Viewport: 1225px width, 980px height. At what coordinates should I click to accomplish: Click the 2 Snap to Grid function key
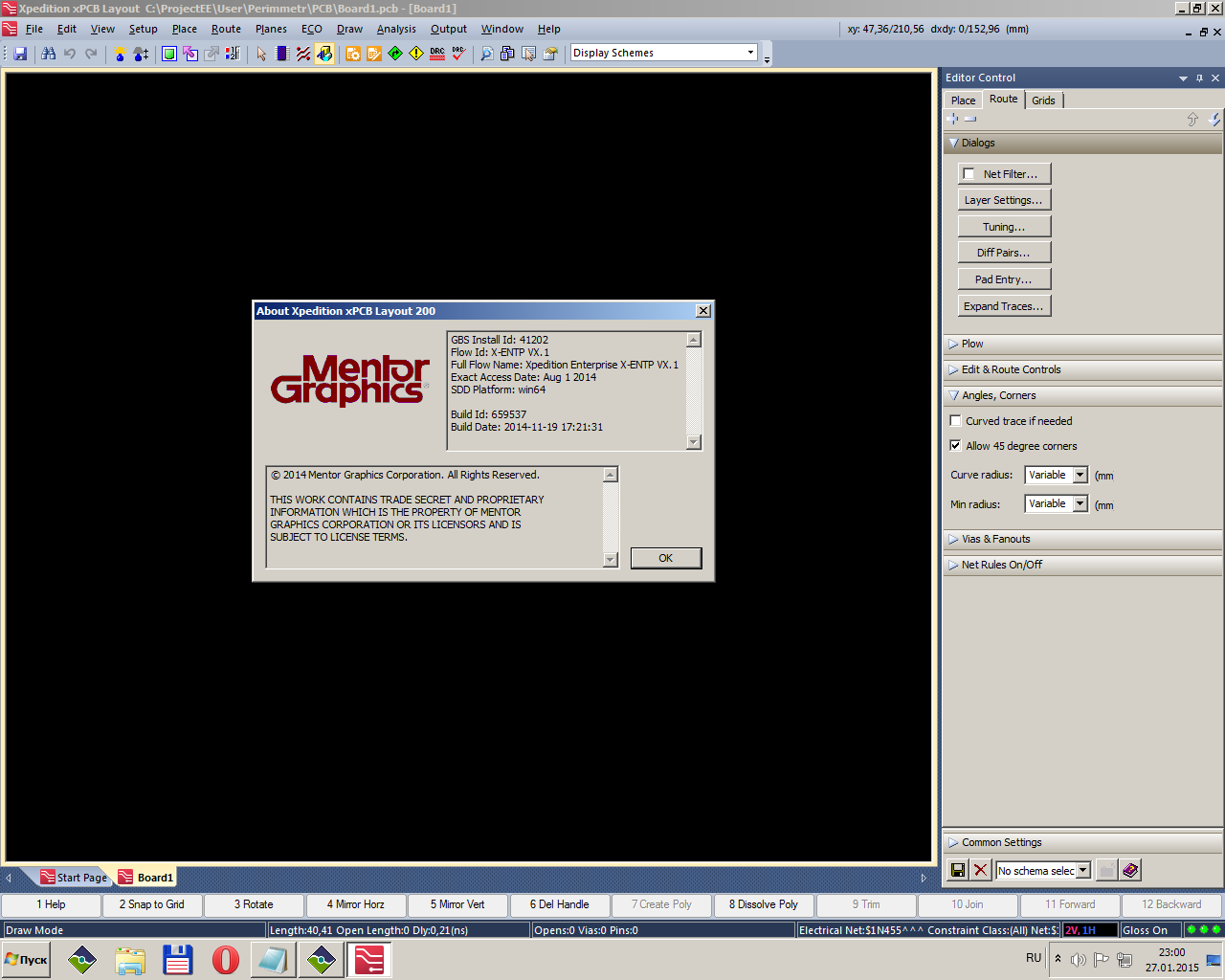pos(152,904)
